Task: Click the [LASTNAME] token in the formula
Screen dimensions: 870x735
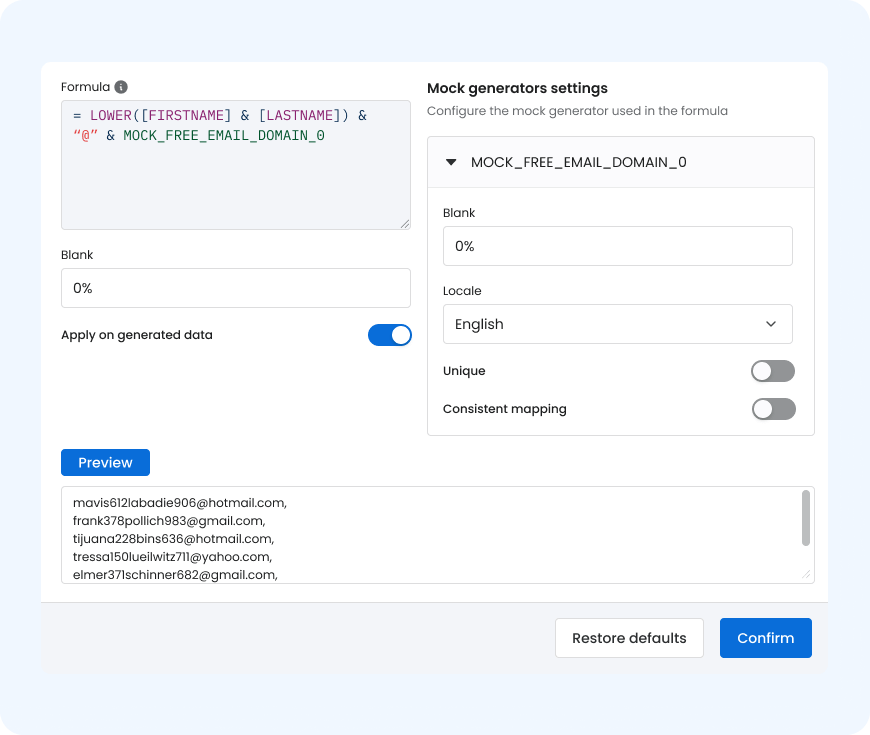Action: [x=300, y=115]
